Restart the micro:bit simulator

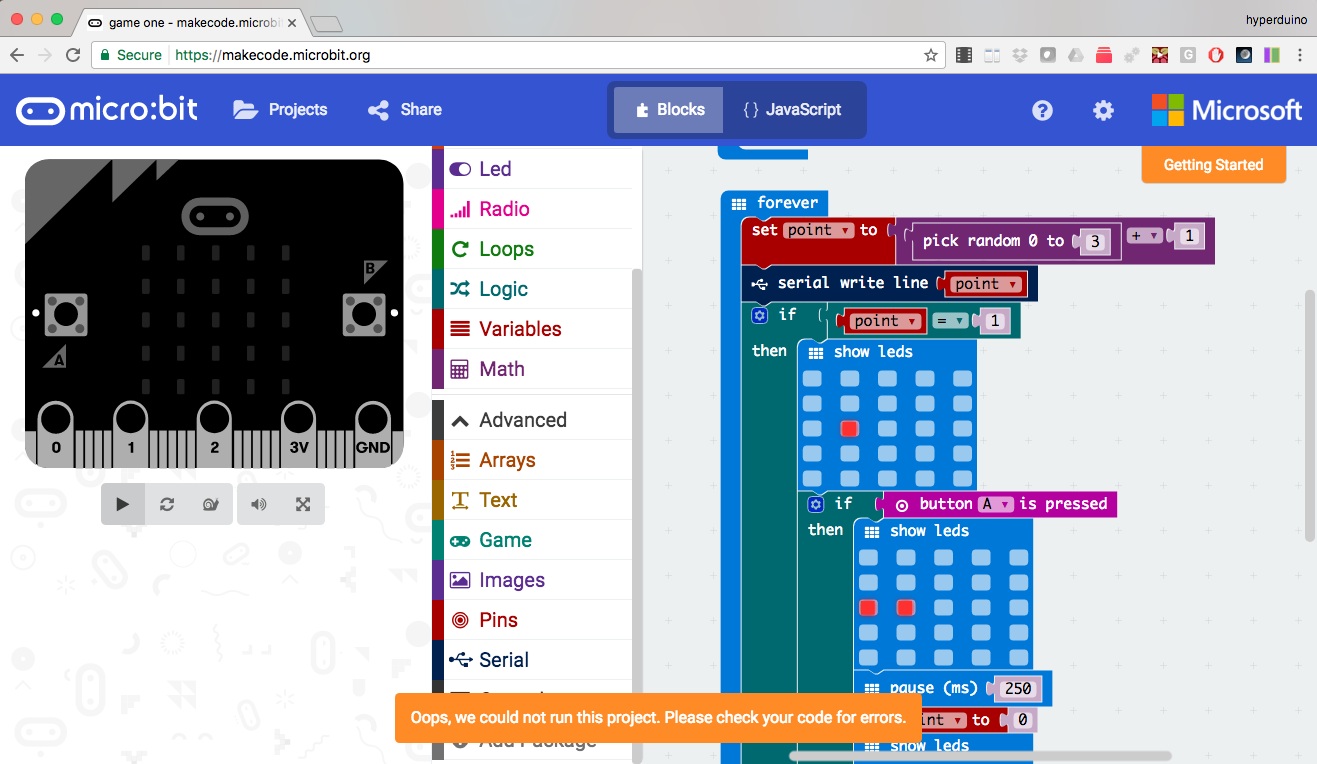coord(167,504)
